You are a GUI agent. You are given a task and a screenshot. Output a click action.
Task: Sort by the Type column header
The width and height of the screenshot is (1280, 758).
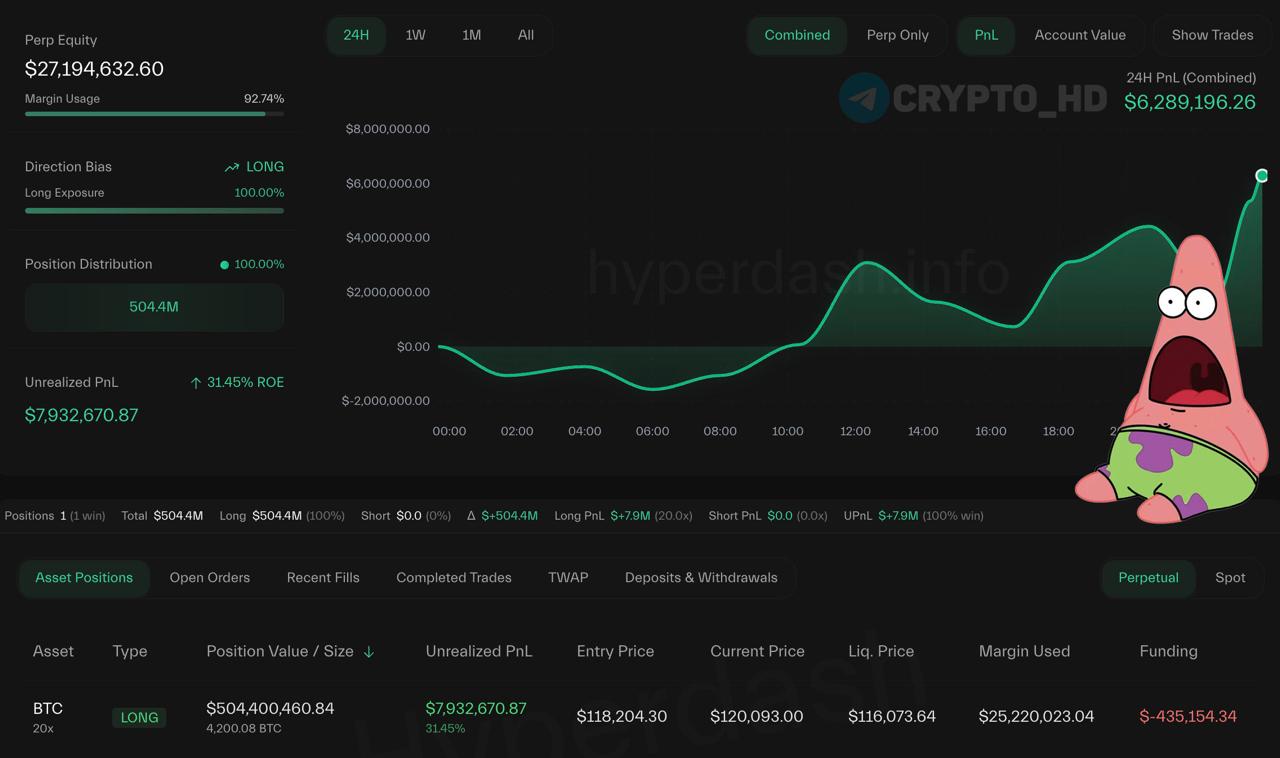point(130,651)
